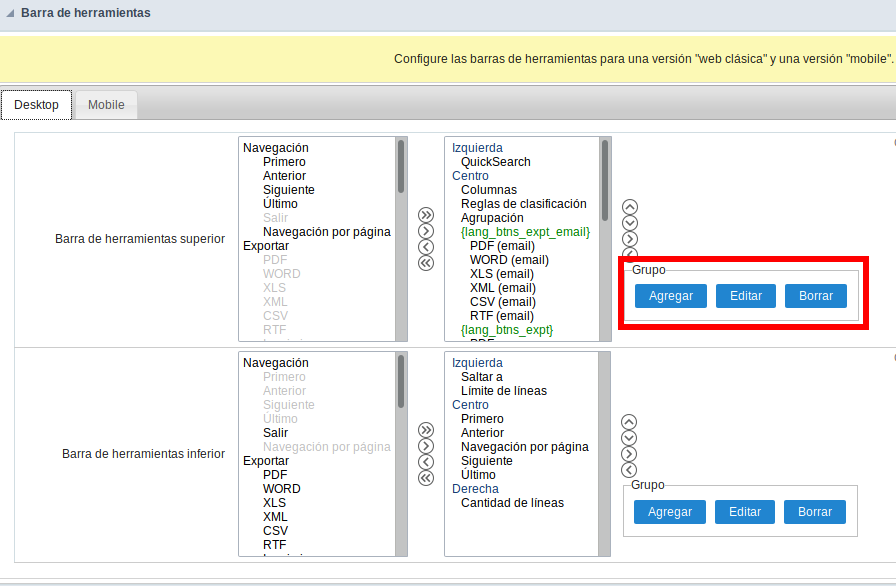Viewport: 896px width, 586px height.
Task: Move the selected lower toolbar item down
Action: click(629, 439)
